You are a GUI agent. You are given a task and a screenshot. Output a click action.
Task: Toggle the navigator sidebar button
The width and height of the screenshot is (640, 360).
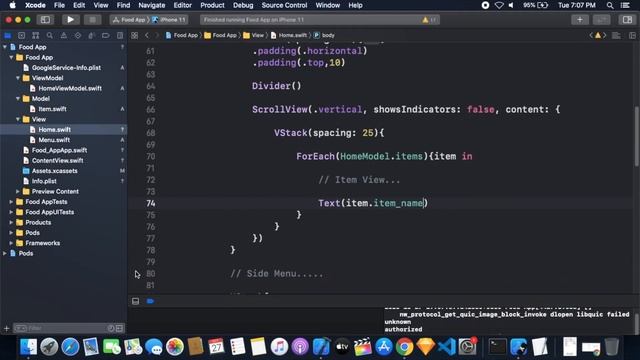[45, 20]
